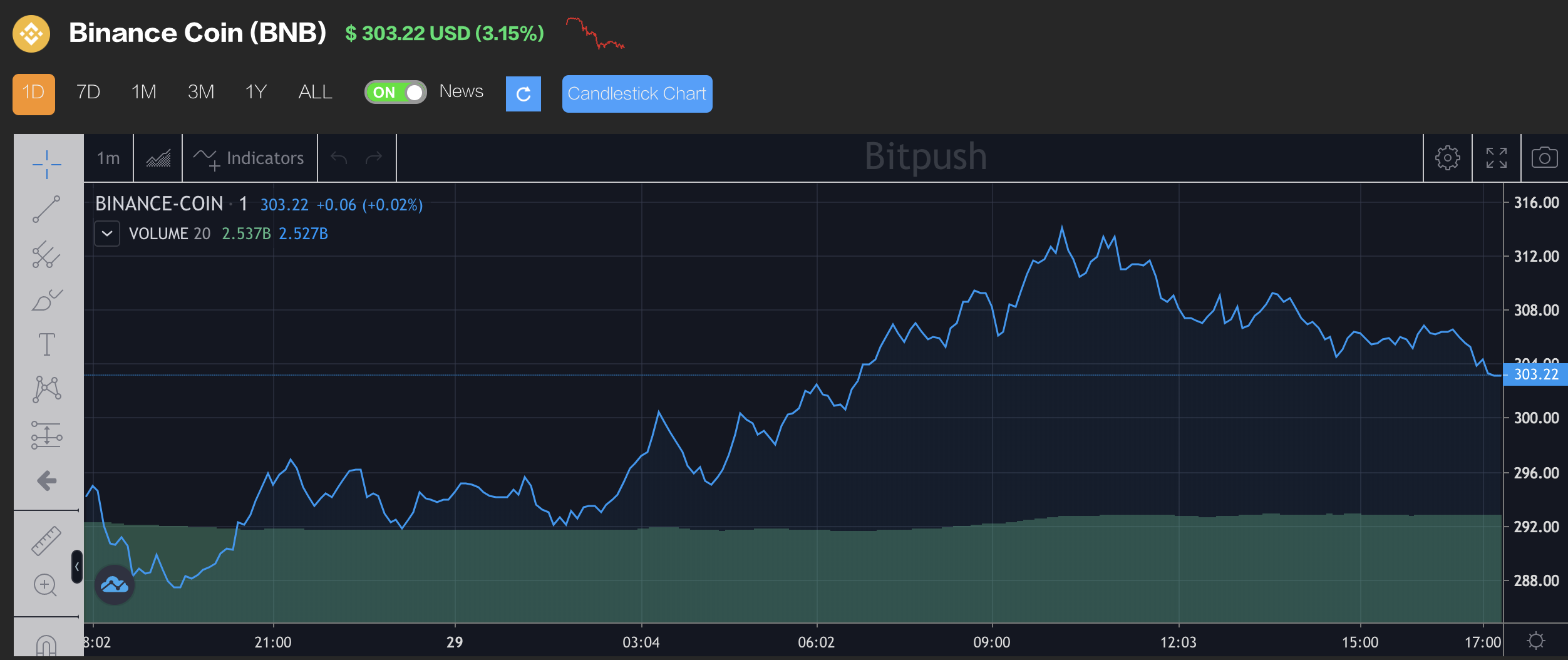Image resolution: width=1568 pixels, height=660 pixels.
Task: Select the text annotation tool
Action: pos(46,344)
